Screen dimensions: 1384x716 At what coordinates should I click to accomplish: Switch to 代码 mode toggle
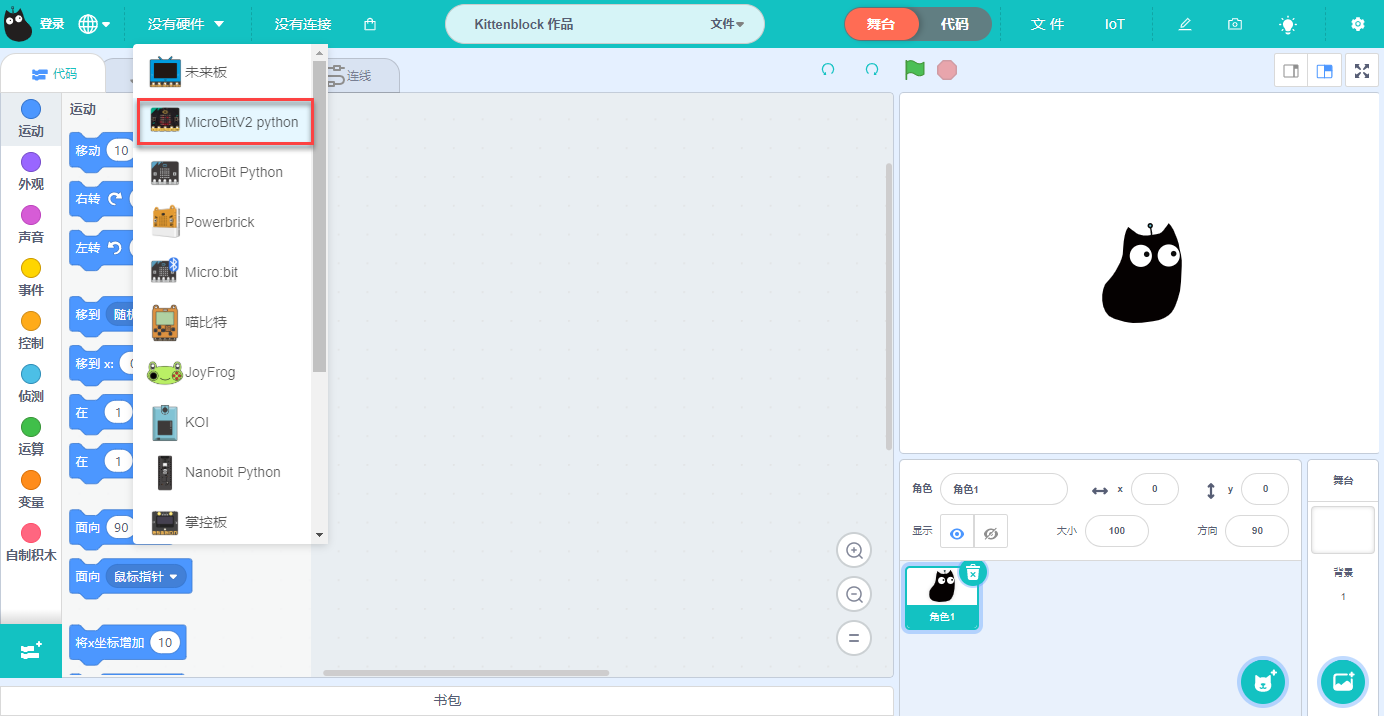click(955, 24)
